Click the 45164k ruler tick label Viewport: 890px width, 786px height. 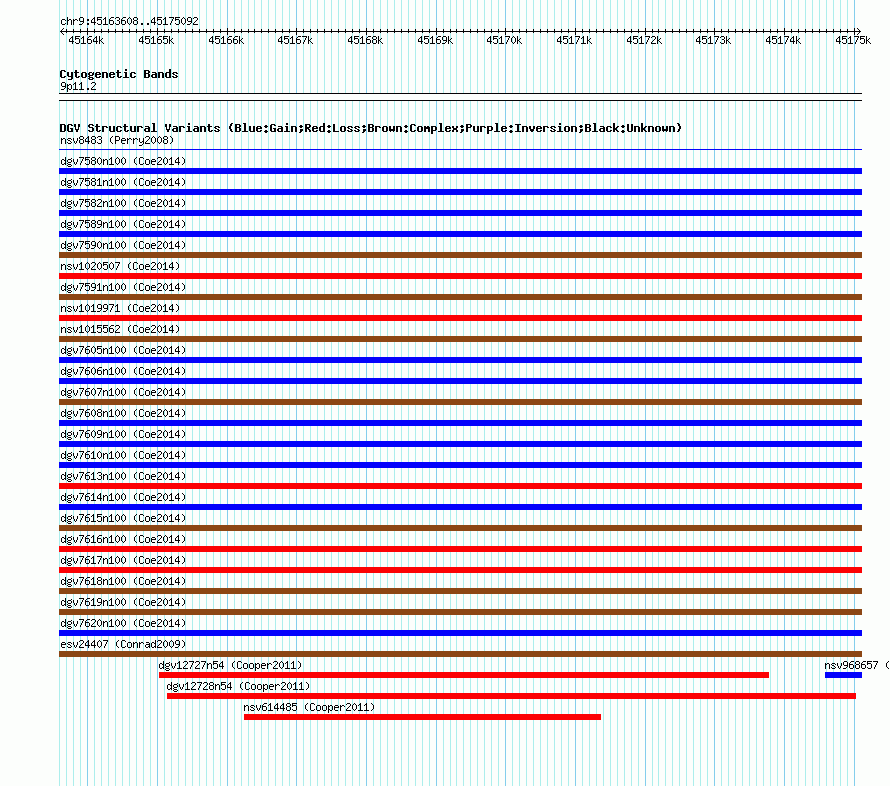pyautogui.click(x=86, y=40)
